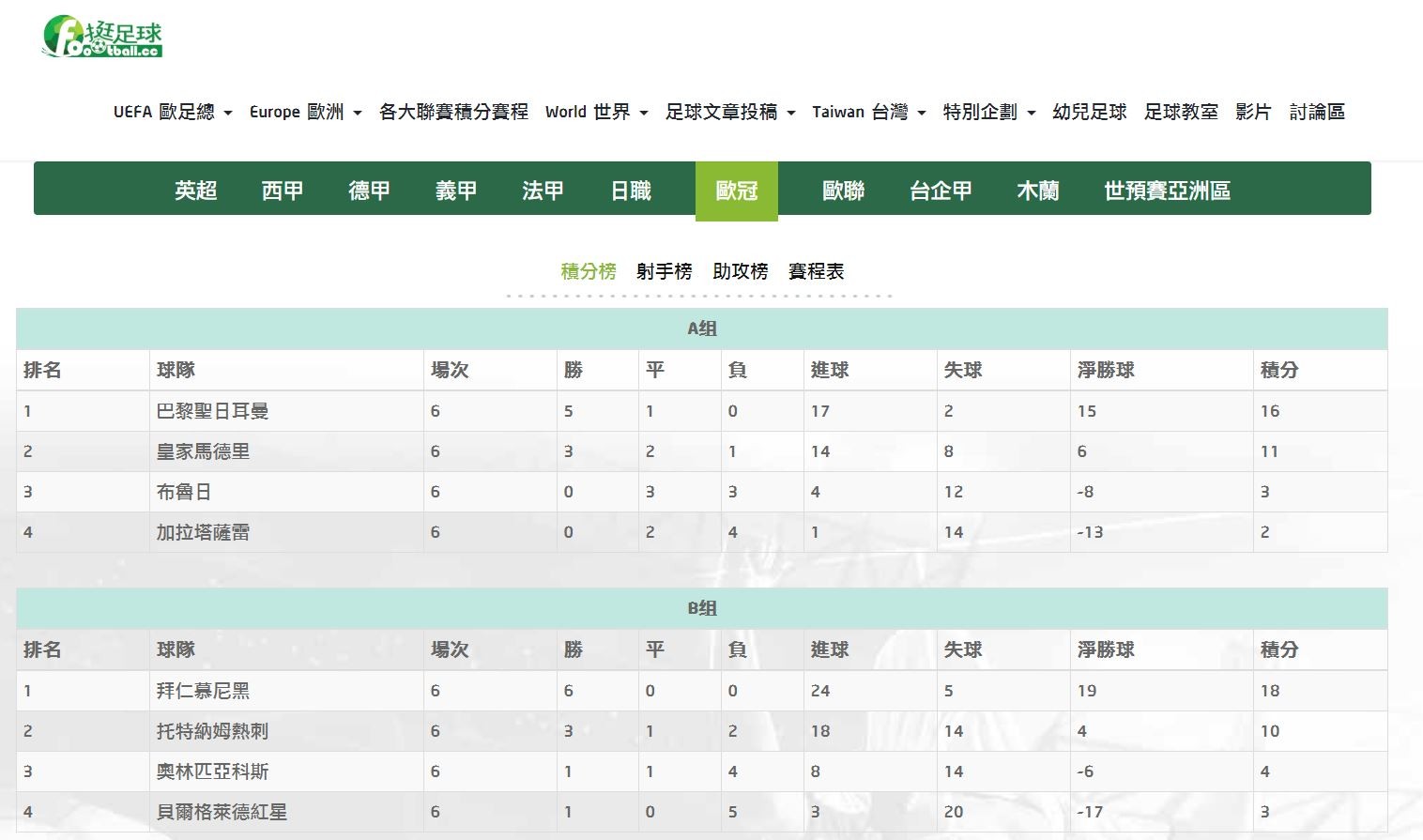Viewport: 1423px width, 840px height.
Task: Click 加拉塔薩雷 team name
Action: [204, 532]
